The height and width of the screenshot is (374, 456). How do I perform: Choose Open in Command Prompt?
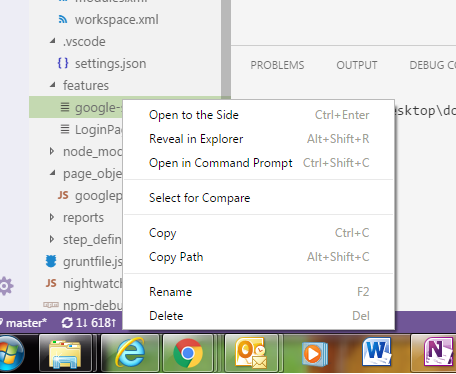pos(259,163)
